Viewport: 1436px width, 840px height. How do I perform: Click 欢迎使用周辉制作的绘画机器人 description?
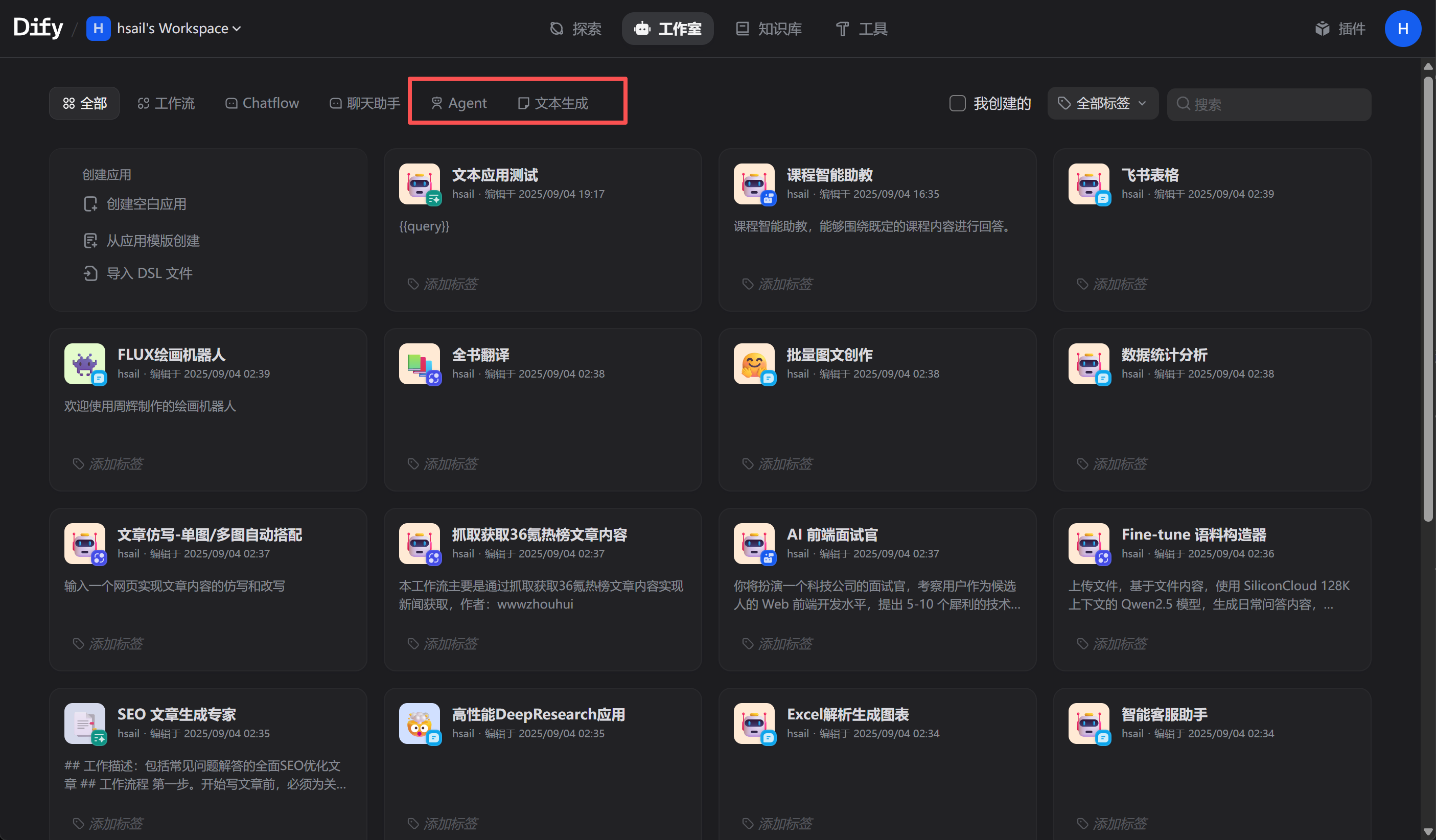(x=150, y=406)
